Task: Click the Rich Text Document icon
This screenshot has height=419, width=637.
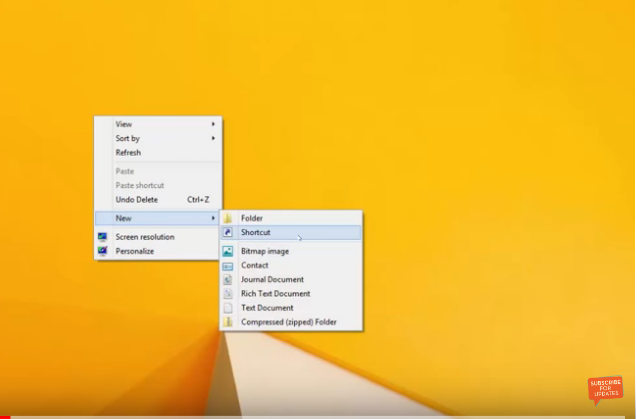Action: 228,294
